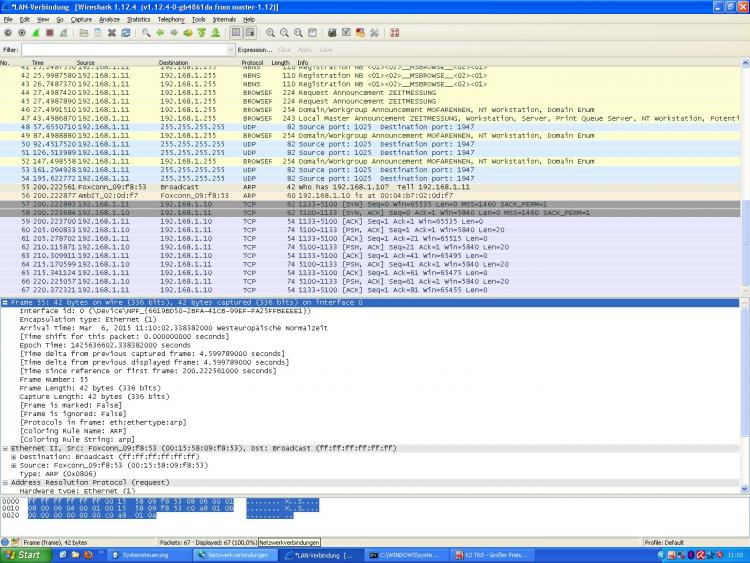Go to packet number icon

(188, 33)
